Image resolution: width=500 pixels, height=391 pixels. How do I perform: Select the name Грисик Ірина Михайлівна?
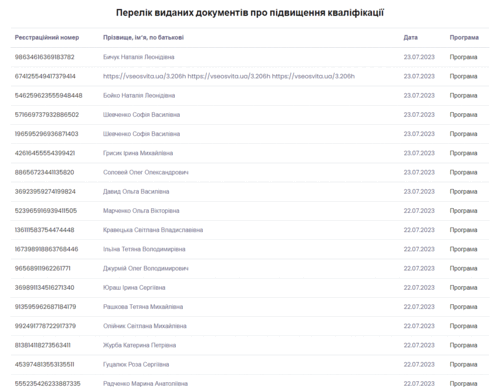[138, 153]
